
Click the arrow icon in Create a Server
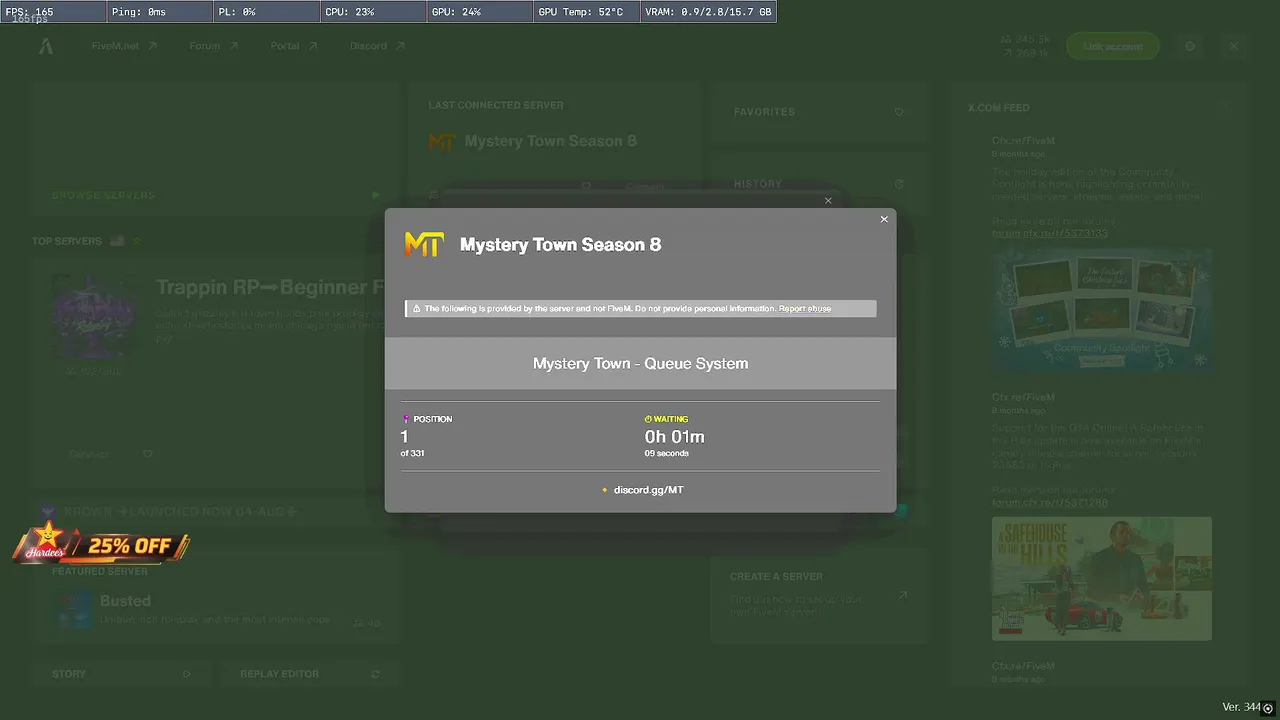point(902,596)
